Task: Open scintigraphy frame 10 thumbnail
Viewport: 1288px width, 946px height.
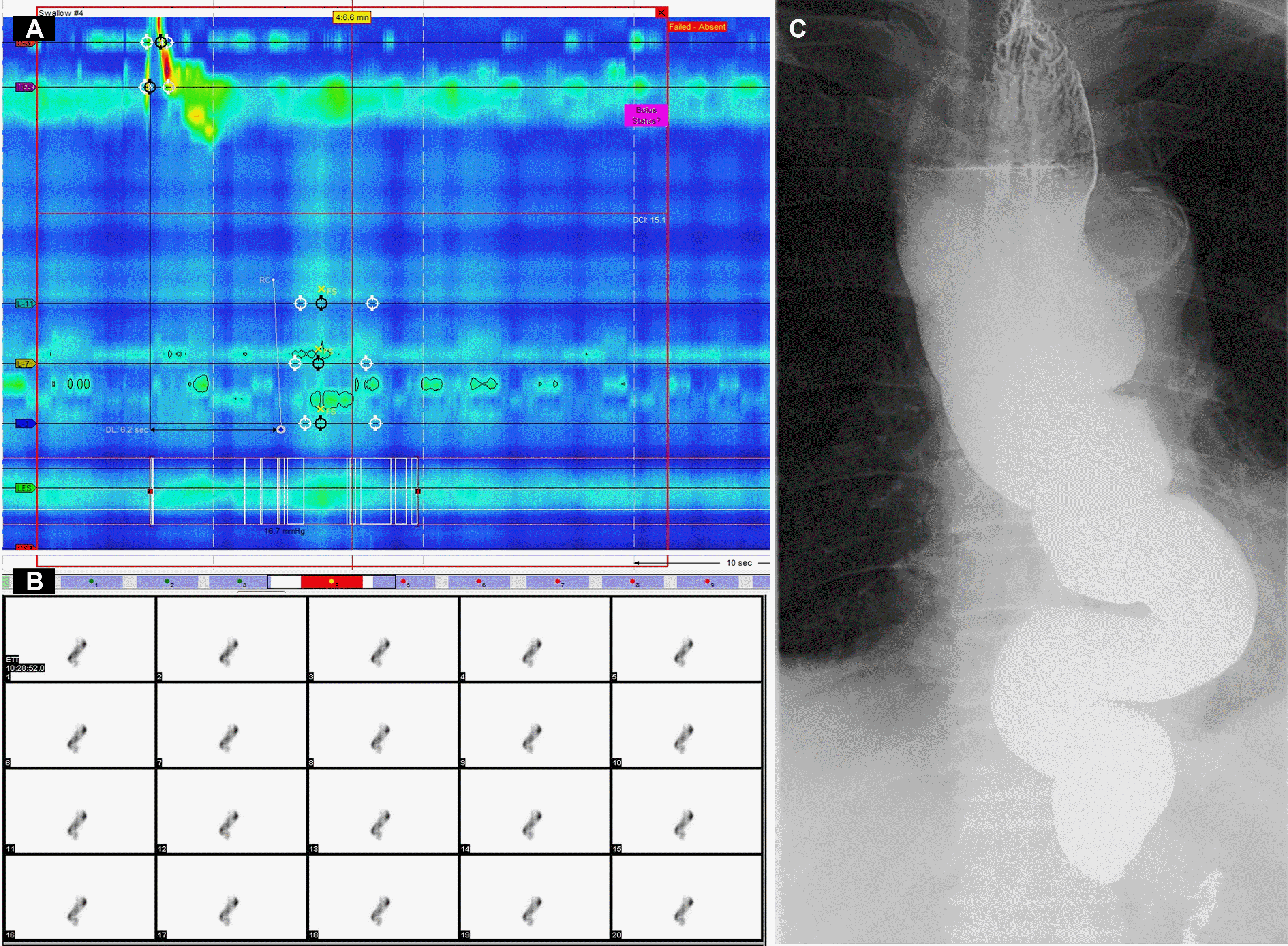Action: point(686,725)
